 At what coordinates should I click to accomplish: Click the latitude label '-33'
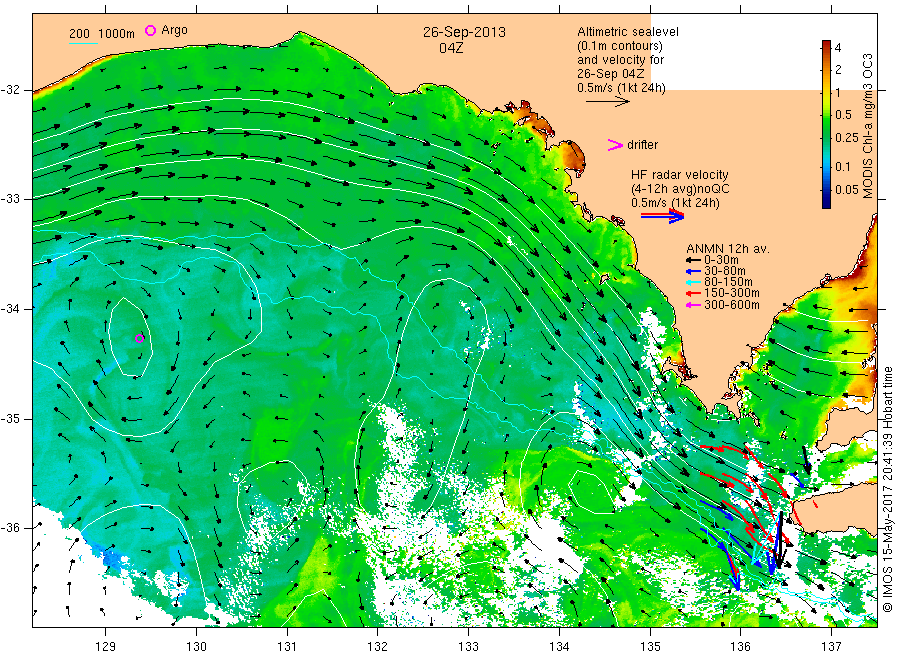point(10,199)
